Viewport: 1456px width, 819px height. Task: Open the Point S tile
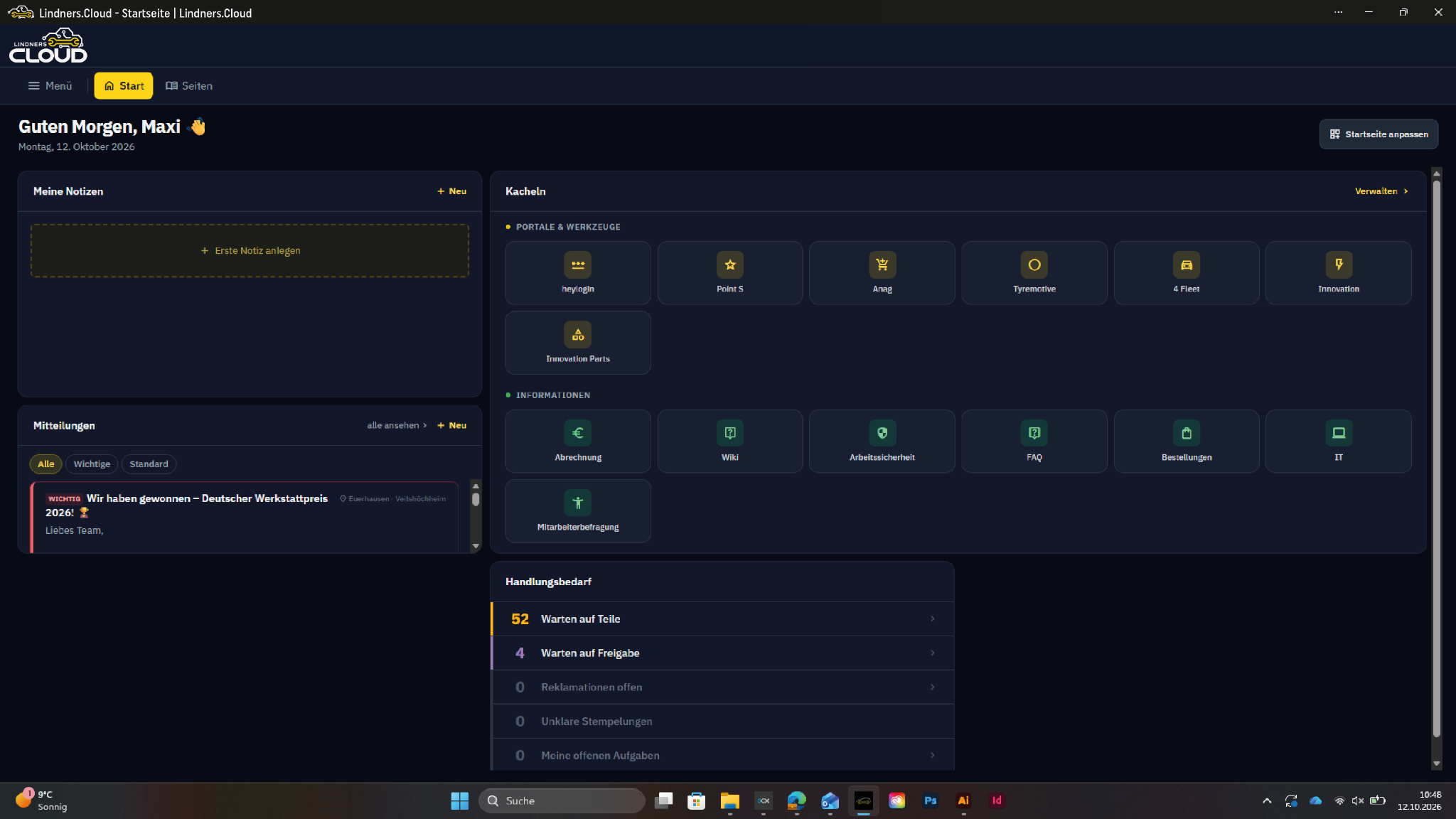[729, 273]
